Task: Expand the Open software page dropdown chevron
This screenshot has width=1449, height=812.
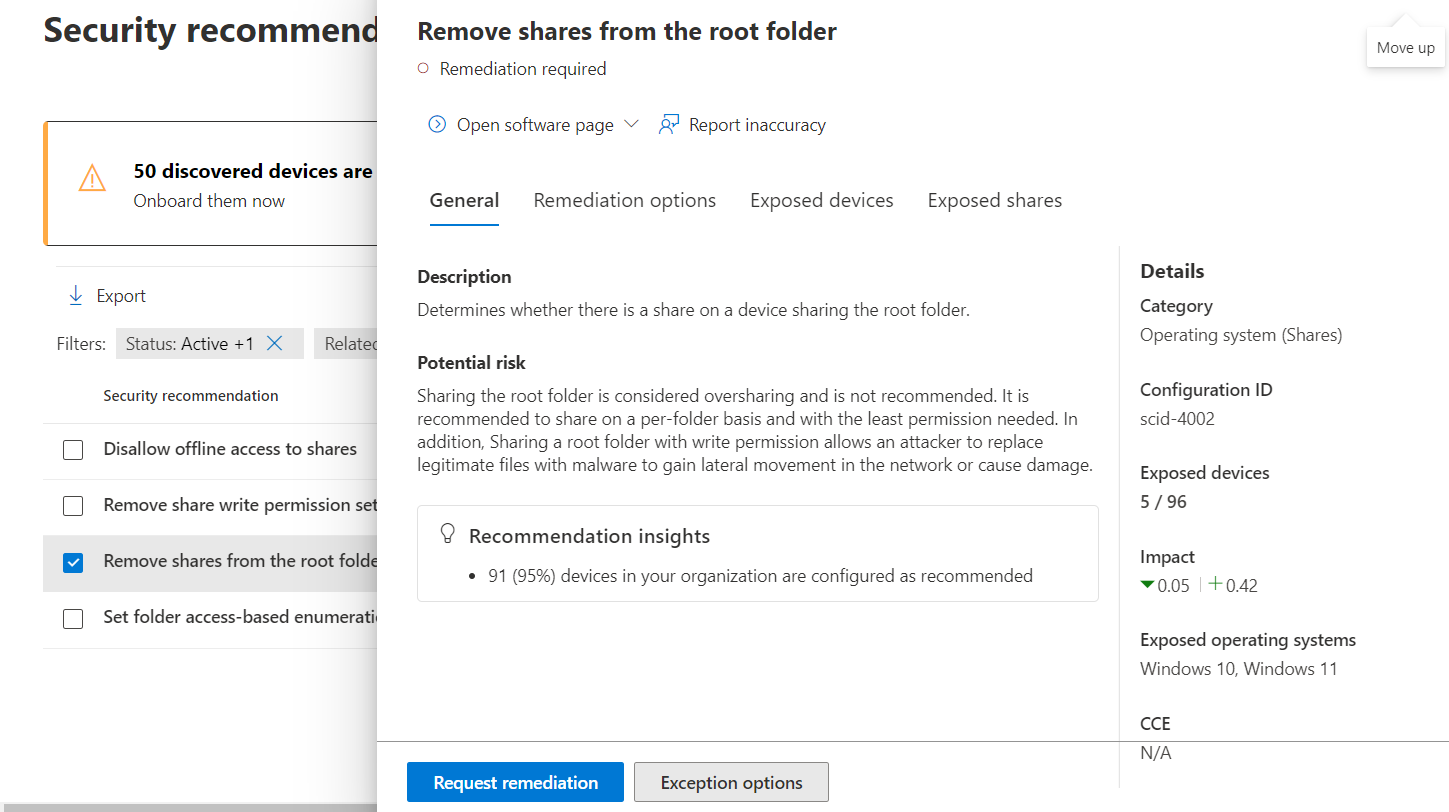Action: [x=631, y=125]
